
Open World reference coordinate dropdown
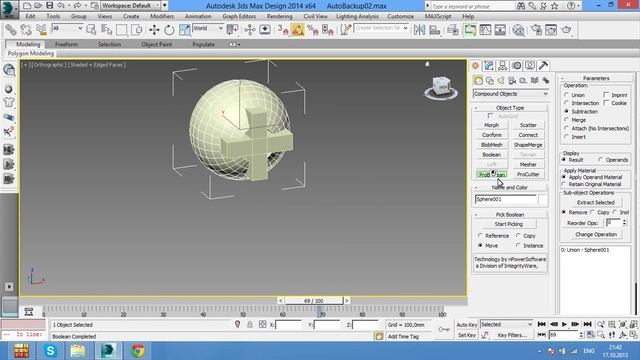208,28
